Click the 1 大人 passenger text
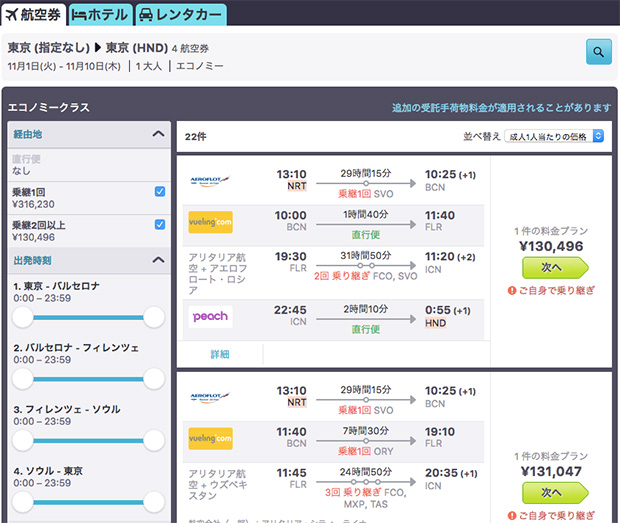The height and width of the screenshot is (523, 620). [x=149, y=66]
